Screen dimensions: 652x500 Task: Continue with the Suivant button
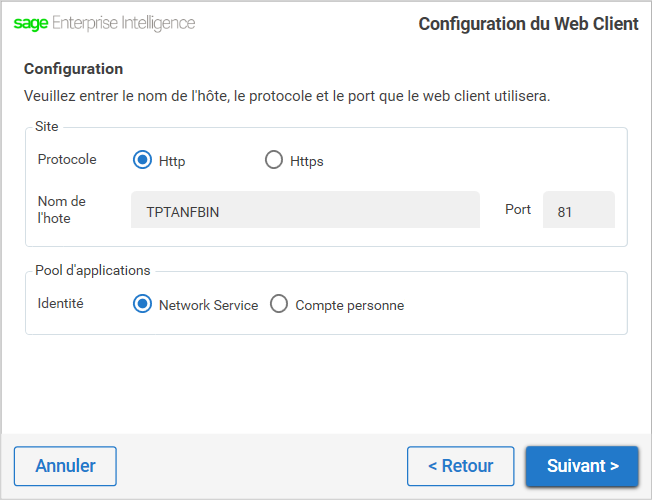pos(582,466)
